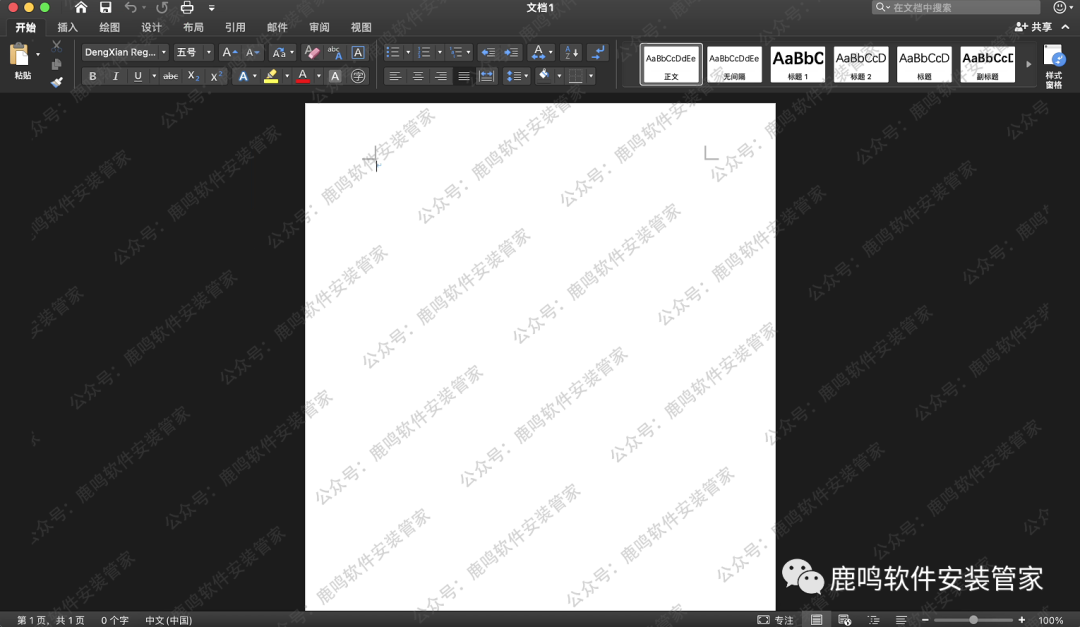Switch to the 插入 (Insert) tab
This screenshot has height=627, width=1080.
[x=67, y=28]
